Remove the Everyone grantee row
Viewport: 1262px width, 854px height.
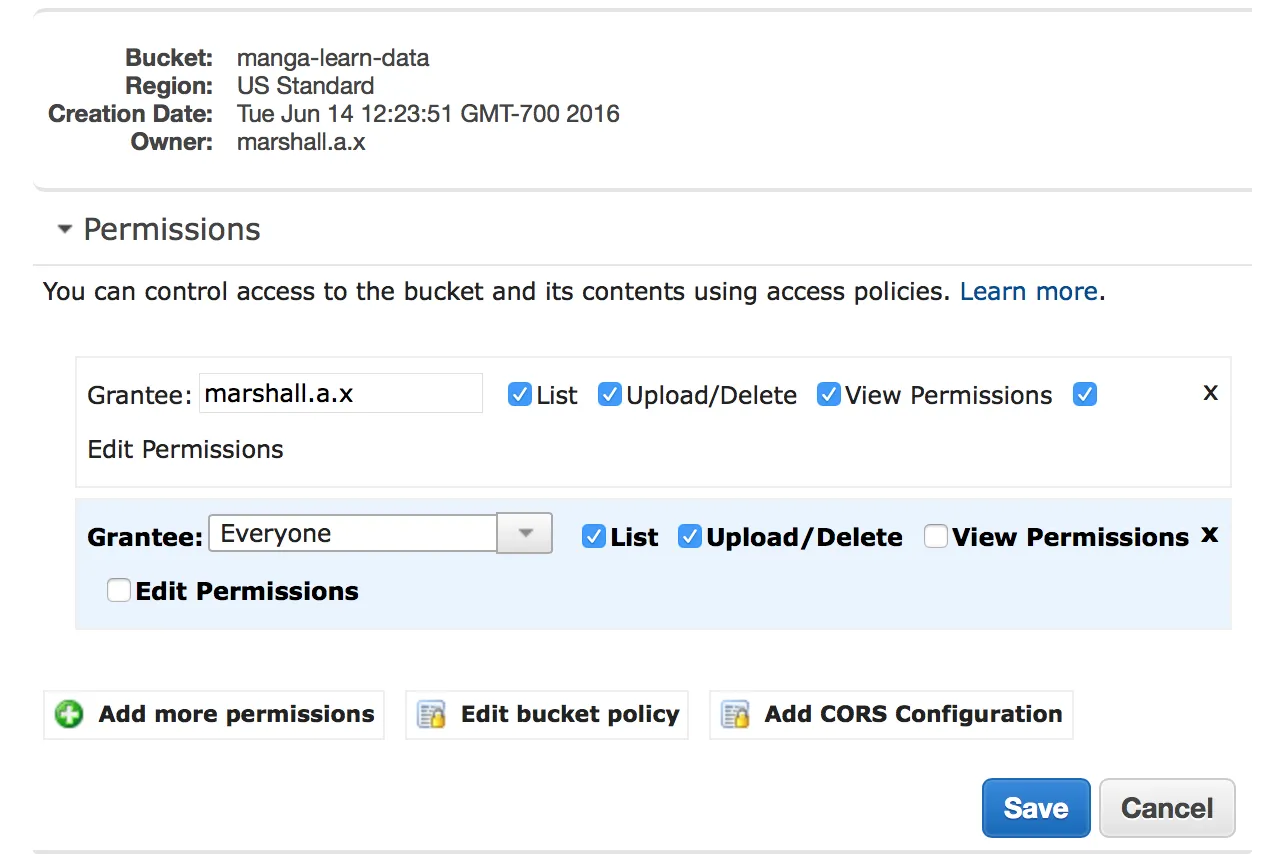click(x=1209, y=535)
